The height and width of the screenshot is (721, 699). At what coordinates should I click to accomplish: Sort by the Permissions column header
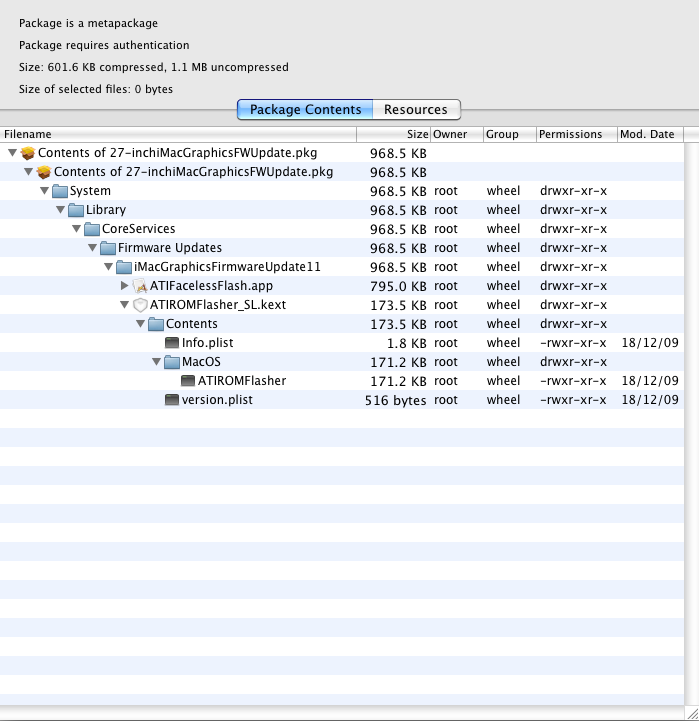[577, 134]
